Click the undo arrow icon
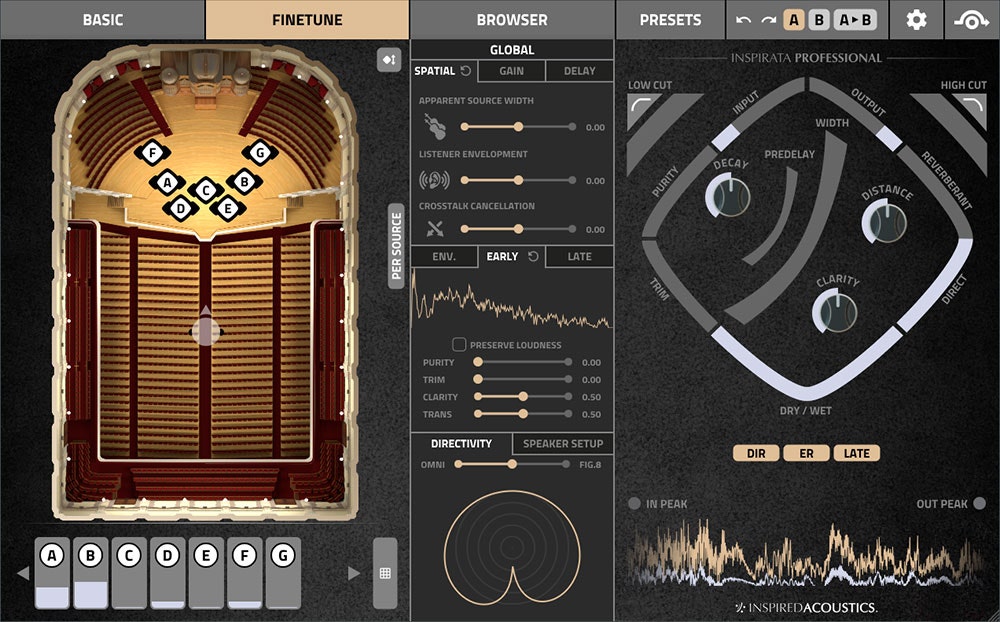1000x622 pixels. pos(743,20)
